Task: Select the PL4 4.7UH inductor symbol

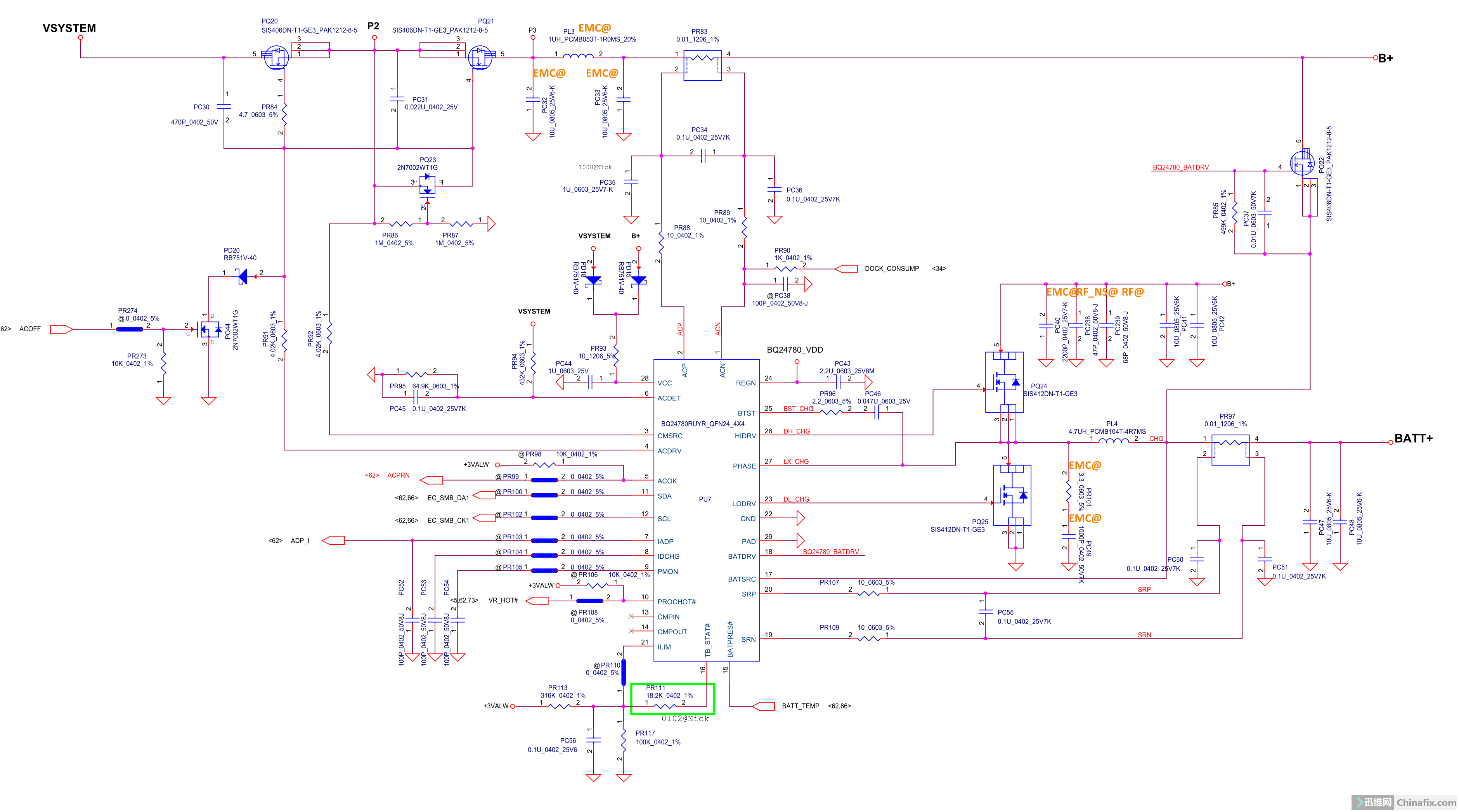Action: click(x=1114, y=441)
